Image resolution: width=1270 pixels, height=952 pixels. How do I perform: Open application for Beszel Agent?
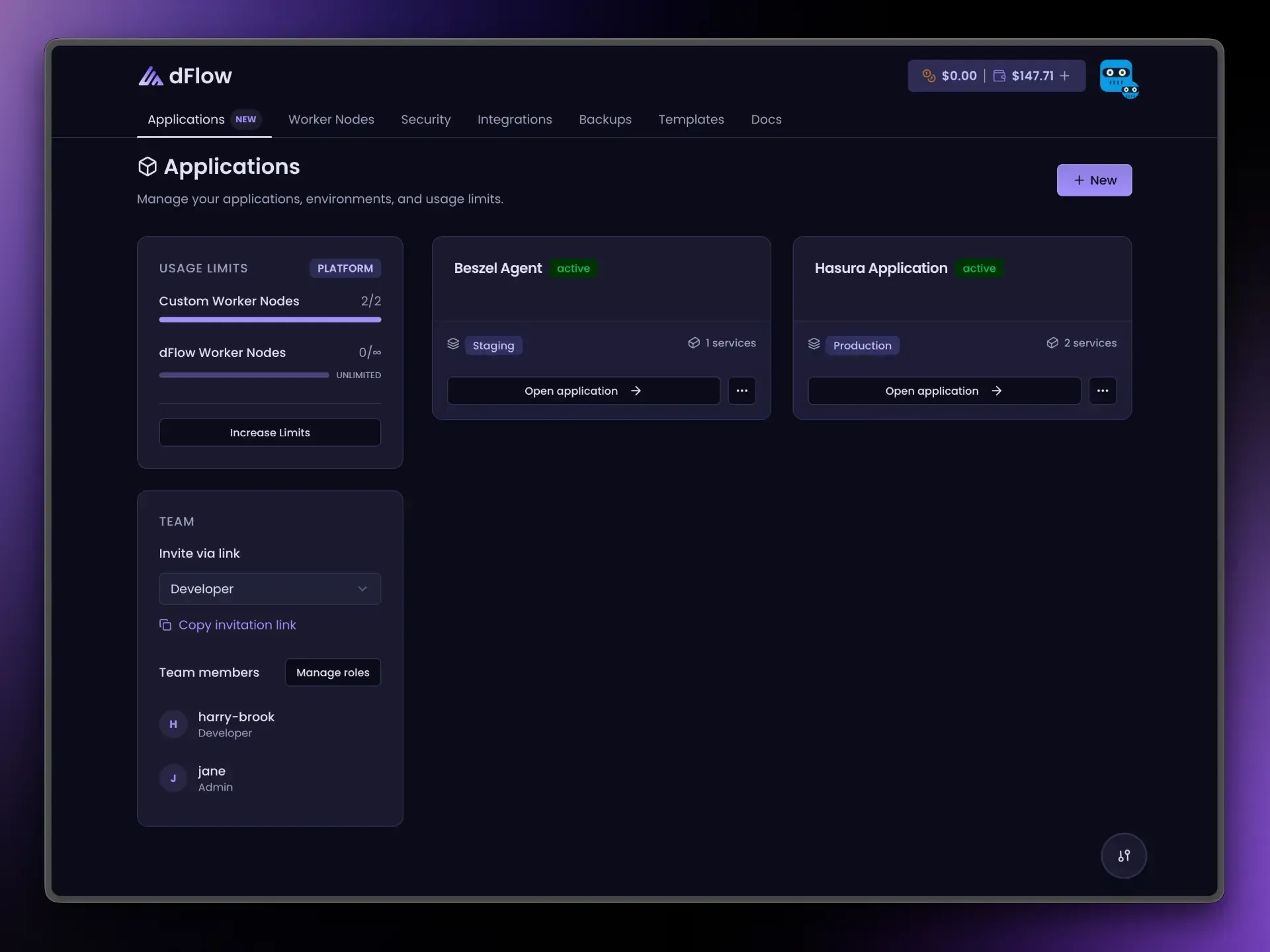pos(583,391)
